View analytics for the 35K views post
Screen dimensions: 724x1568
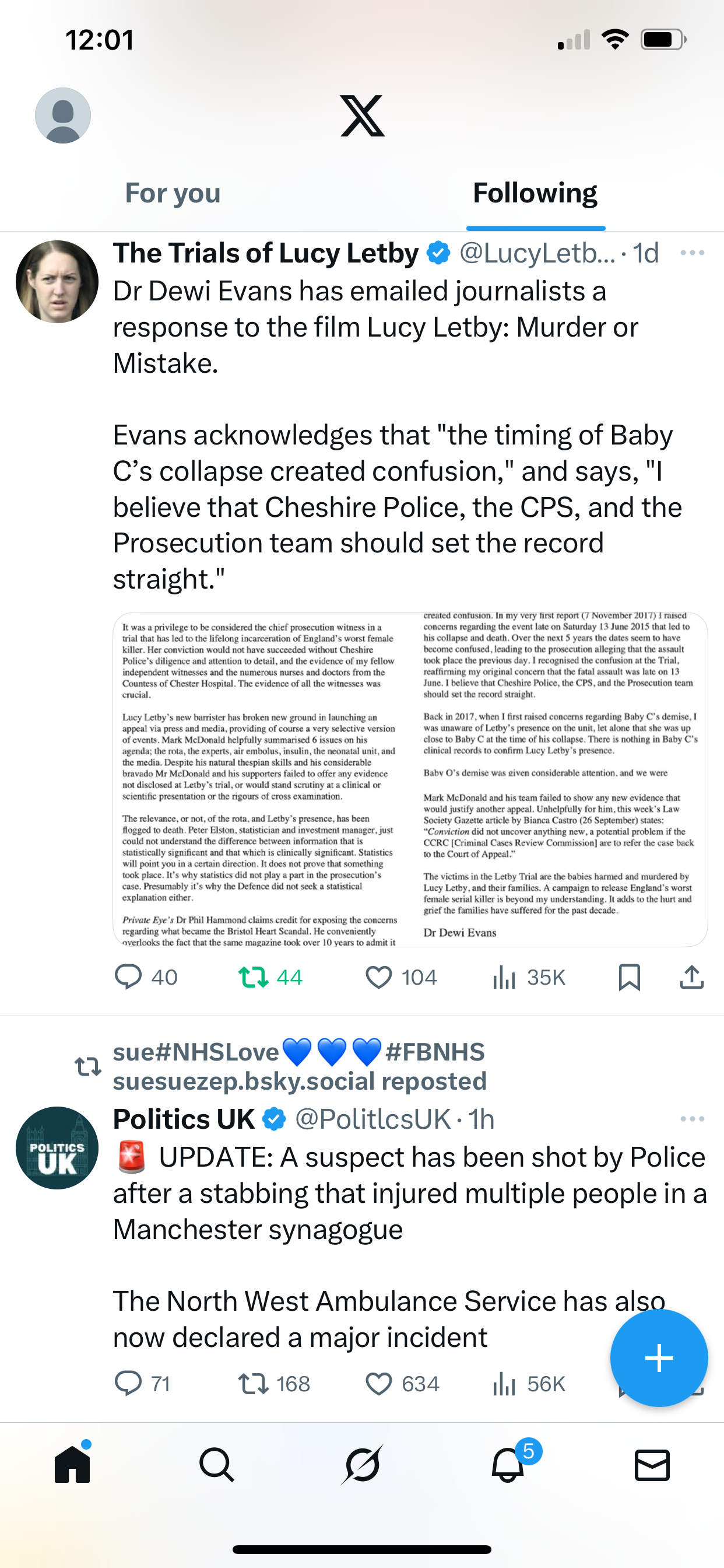[x=504, y=977]
